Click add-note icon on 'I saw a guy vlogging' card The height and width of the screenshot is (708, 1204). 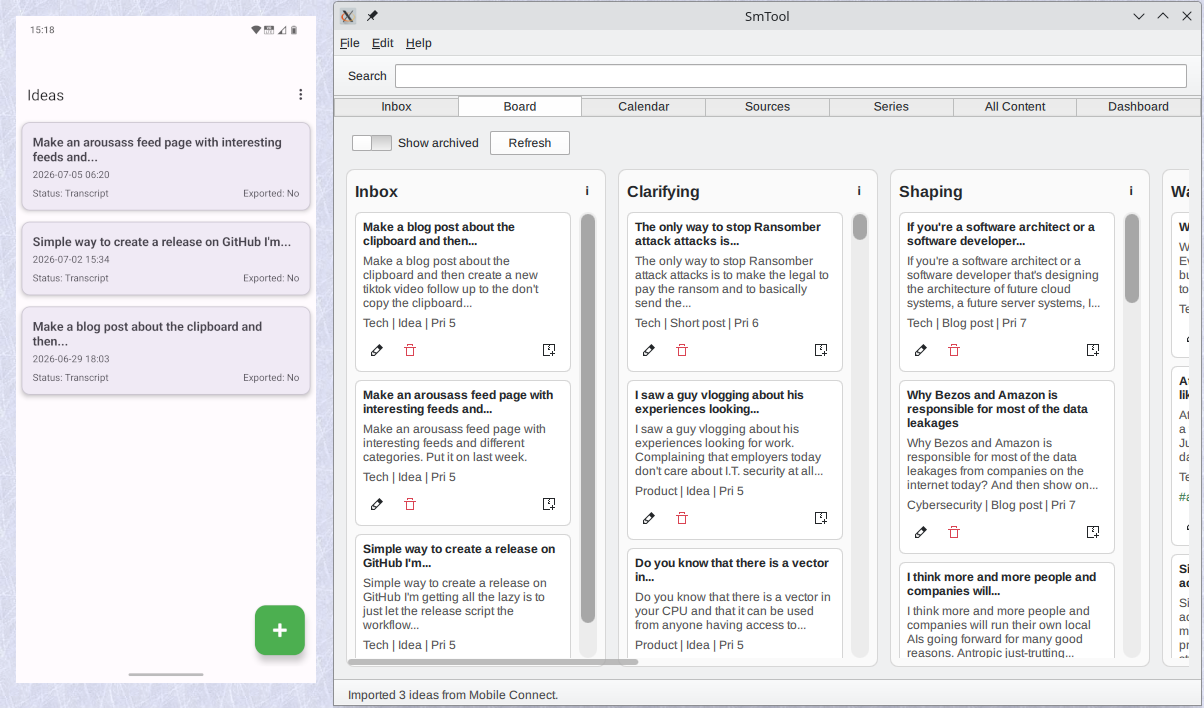(x=821, y=518)
